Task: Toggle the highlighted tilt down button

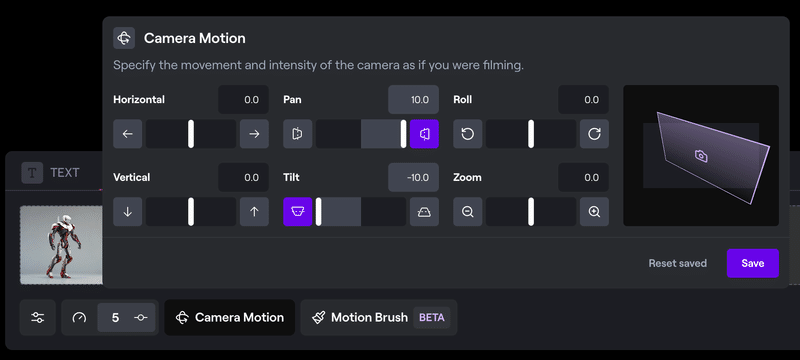Action: 297,212
